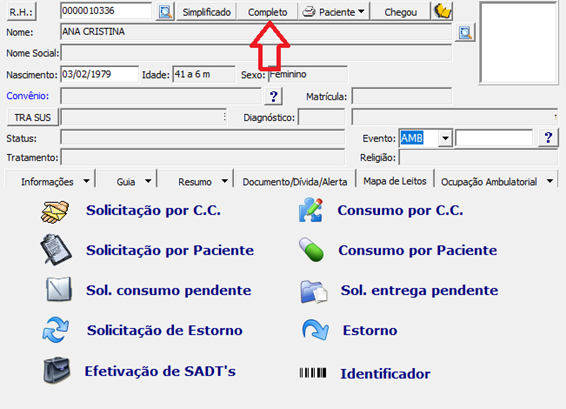Viewport: 566px width, 409px height.
Task: Open Solicitação por Paciente clipboard icon
Action: [56, 250]
